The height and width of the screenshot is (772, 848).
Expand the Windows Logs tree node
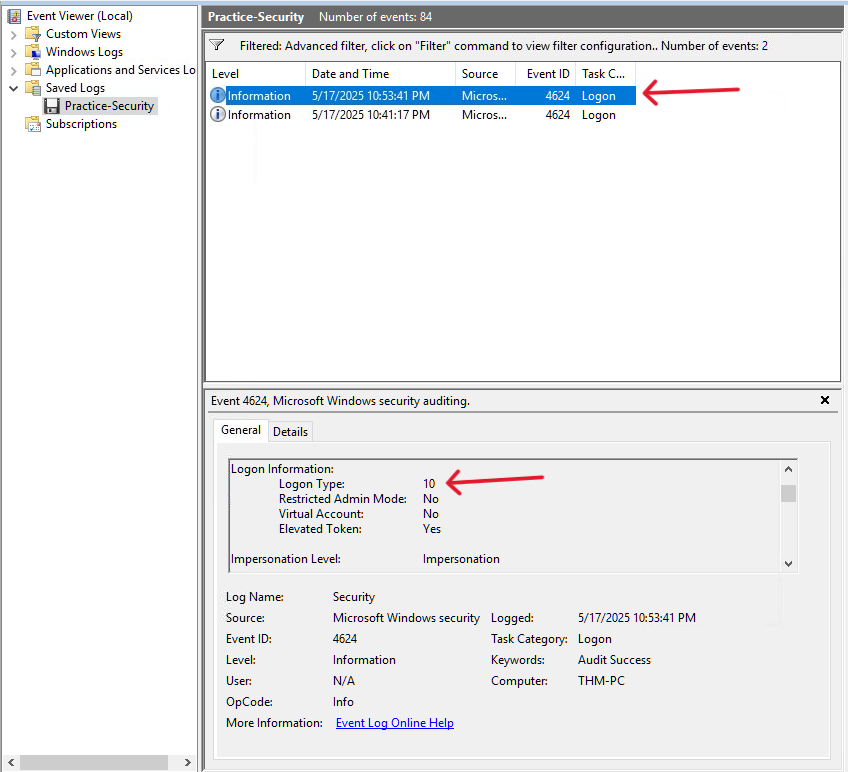13,52
